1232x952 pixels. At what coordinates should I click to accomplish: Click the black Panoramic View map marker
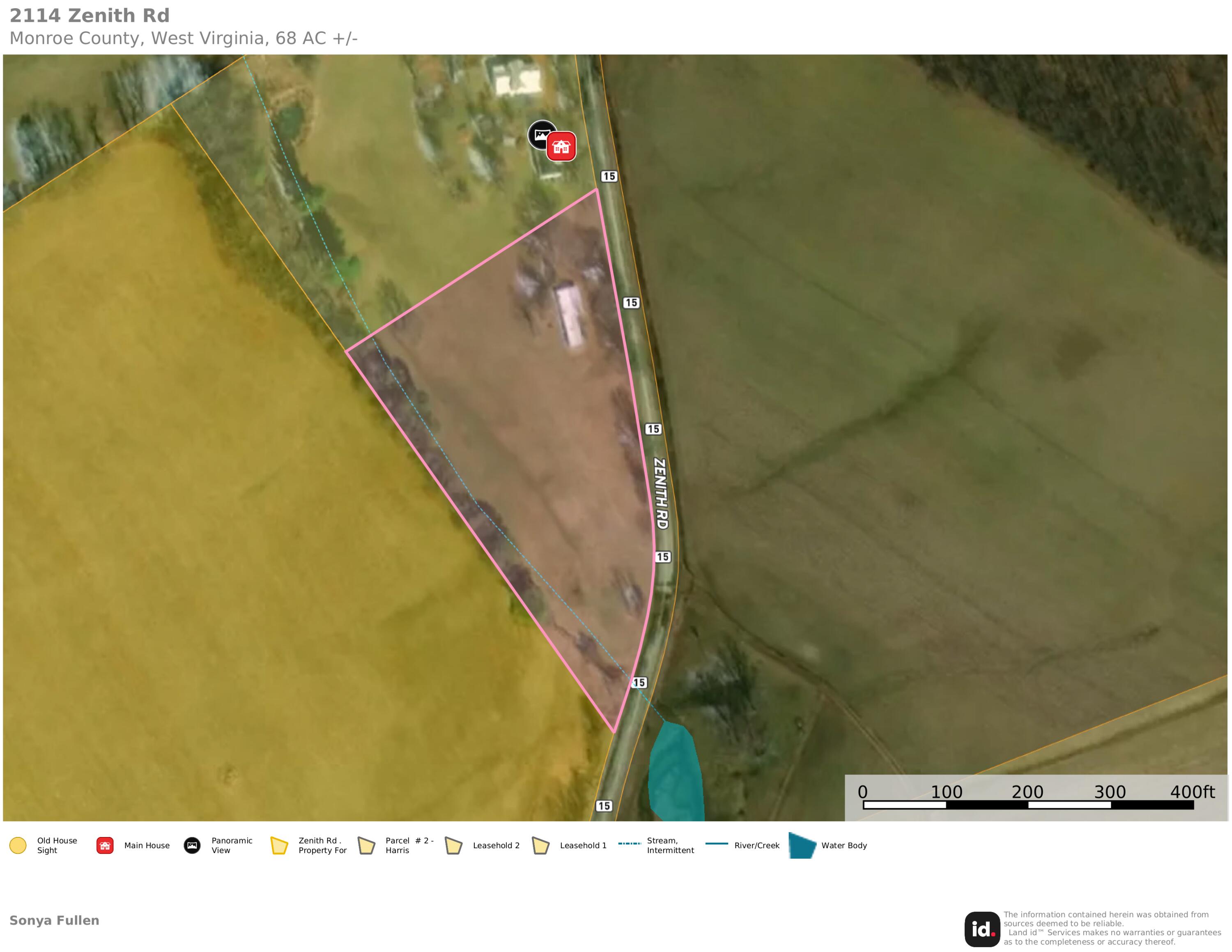tap(540, 134)
